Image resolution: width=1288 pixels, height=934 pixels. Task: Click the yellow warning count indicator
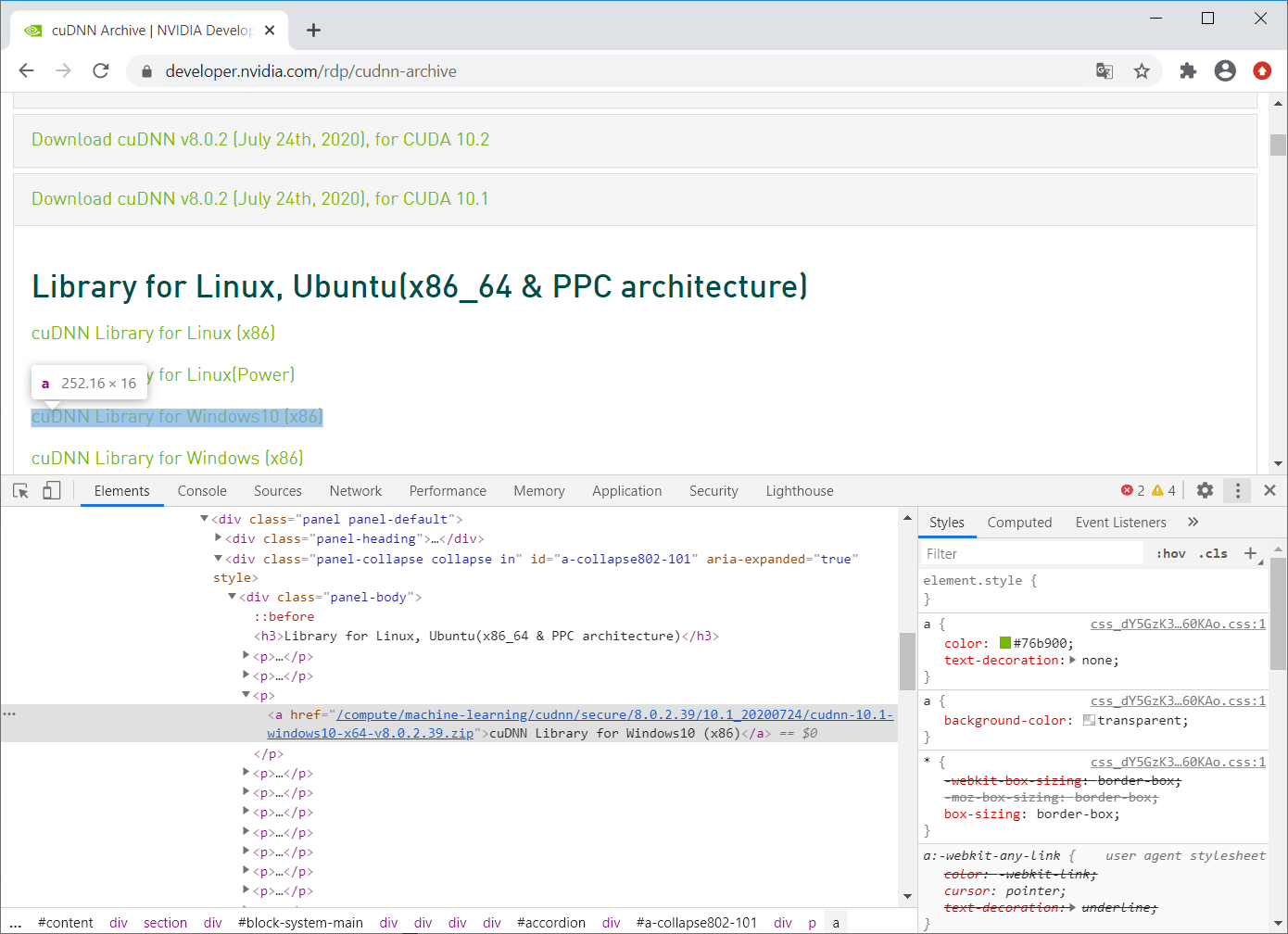pyautogui.click(x=1164, y=490)
